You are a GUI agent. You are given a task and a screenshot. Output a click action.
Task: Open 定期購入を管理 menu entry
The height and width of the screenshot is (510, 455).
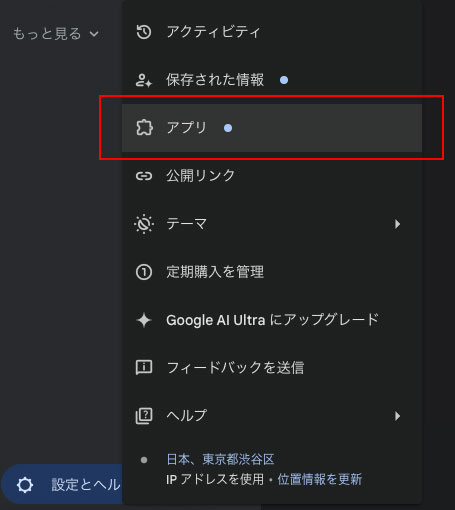click(272, 272)
